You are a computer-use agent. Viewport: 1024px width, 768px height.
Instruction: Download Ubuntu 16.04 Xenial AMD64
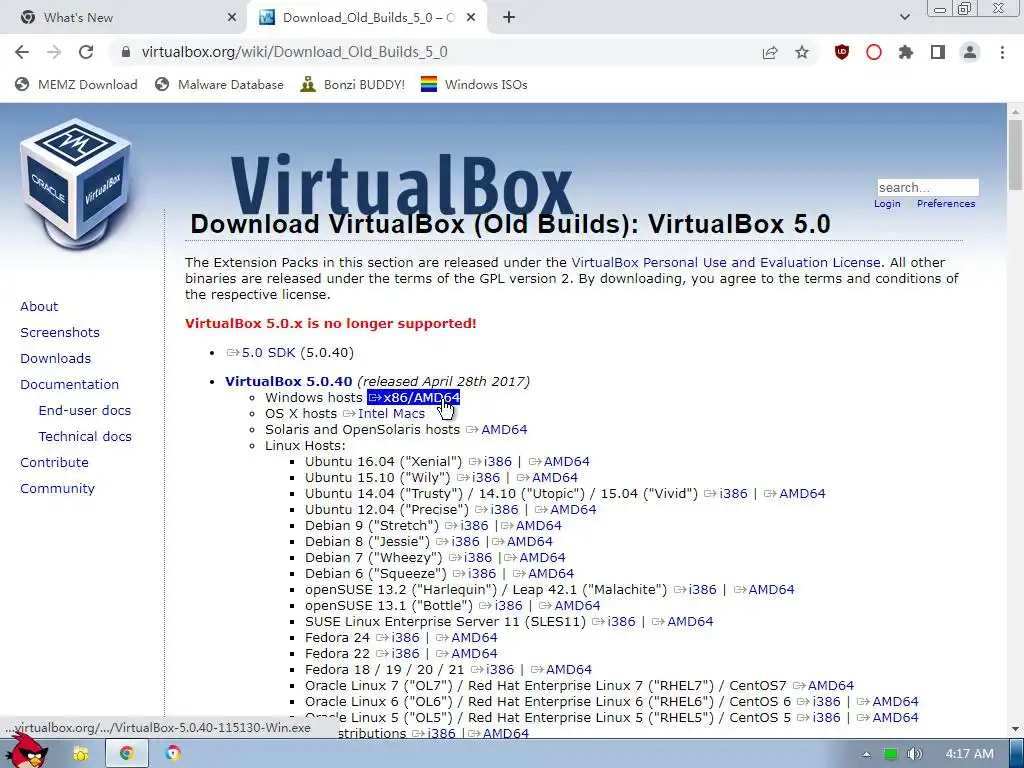pyautogui.click(x=560, y=462)
